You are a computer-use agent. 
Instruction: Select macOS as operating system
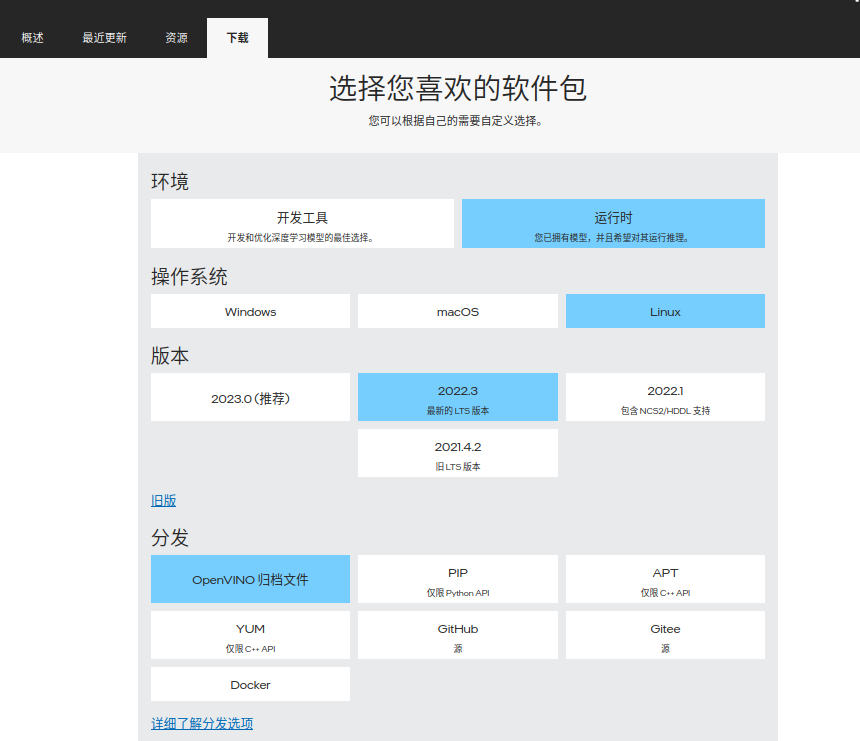click(457, 311)
